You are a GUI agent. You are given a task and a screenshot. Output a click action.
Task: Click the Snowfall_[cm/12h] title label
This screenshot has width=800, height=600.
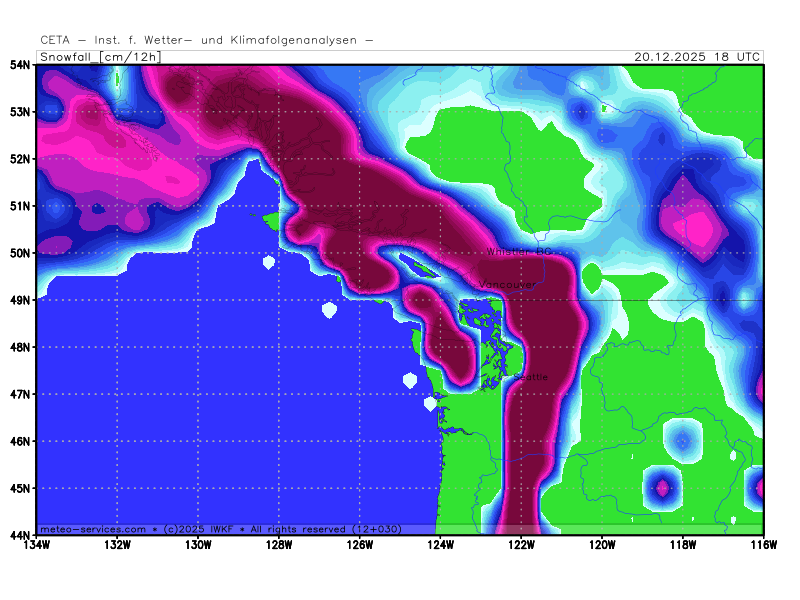[100, 57]
